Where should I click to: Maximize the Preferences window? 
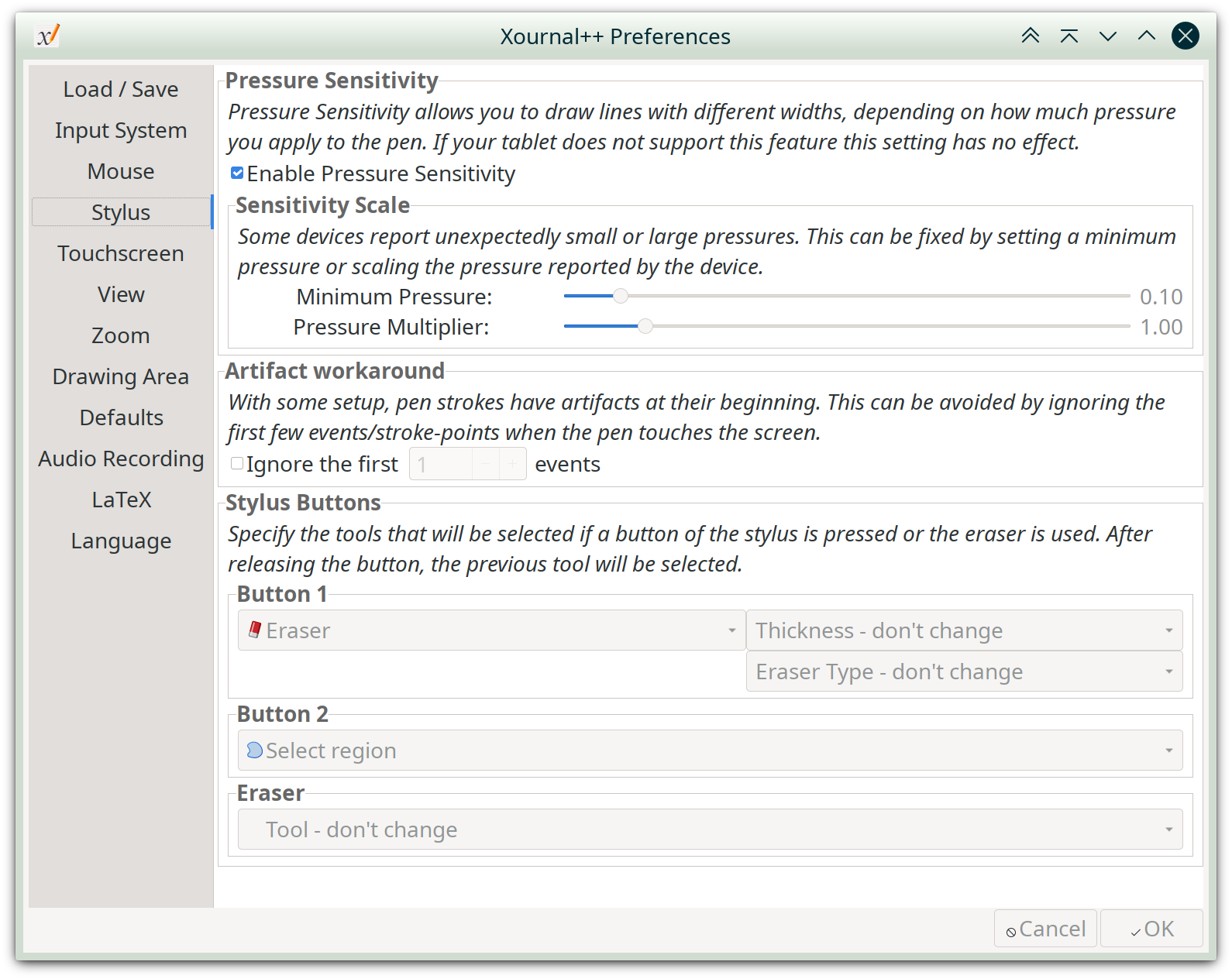point(1147,36)
